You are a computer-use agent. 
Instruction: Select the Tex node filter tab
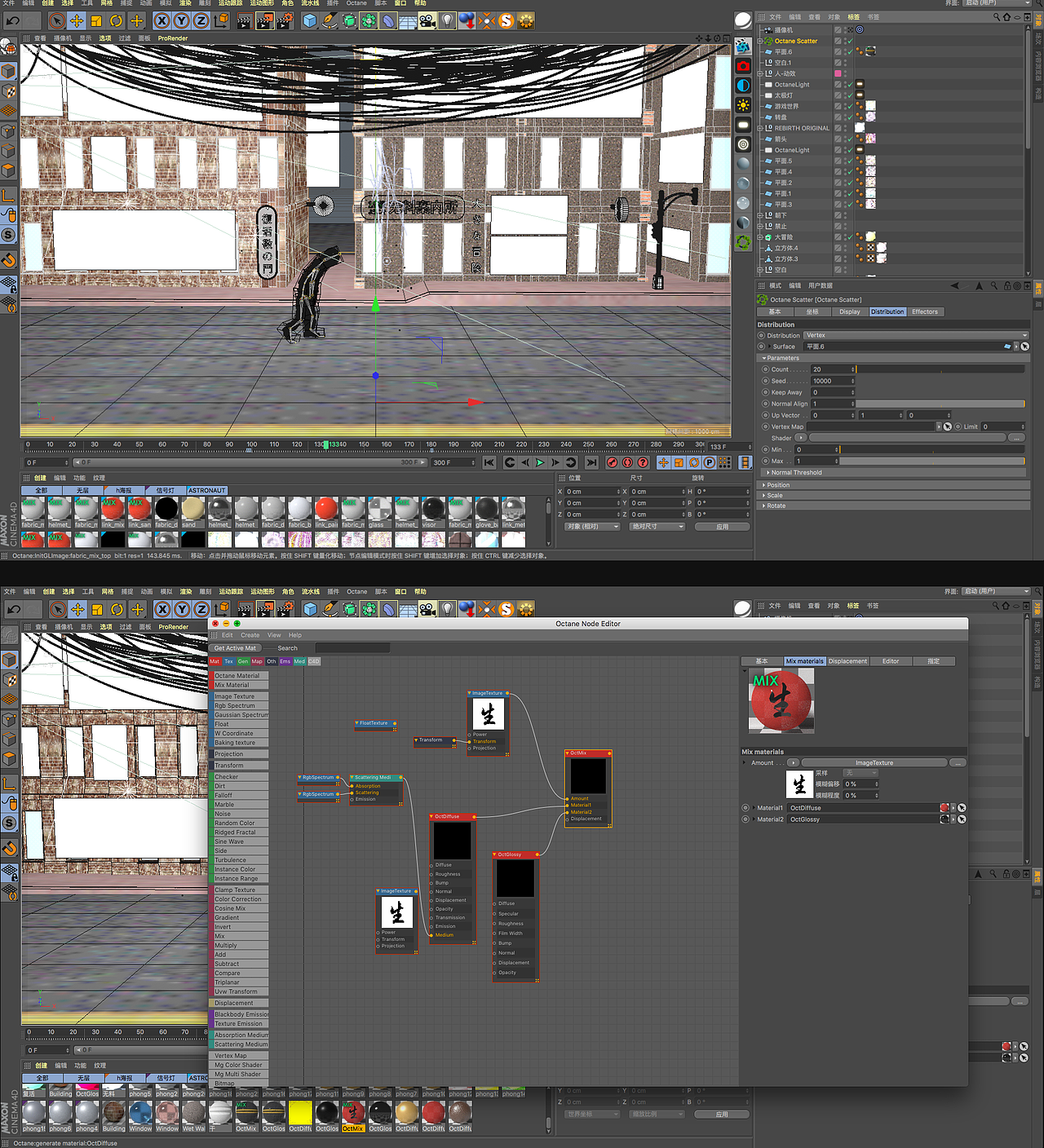pos(229,661)
